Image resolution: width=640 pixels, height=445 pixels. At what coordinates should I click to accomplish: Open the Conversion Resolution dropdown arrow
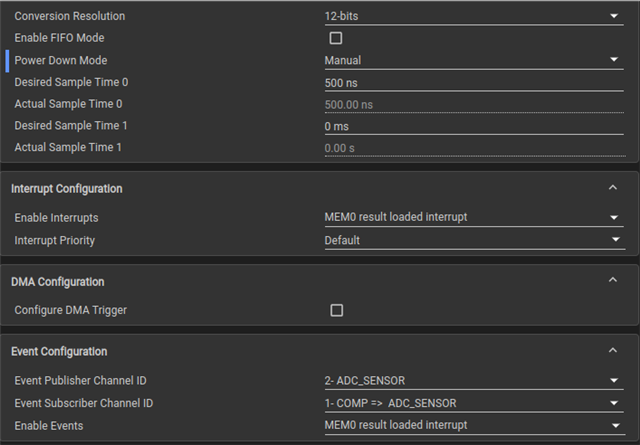coord(614,16)
